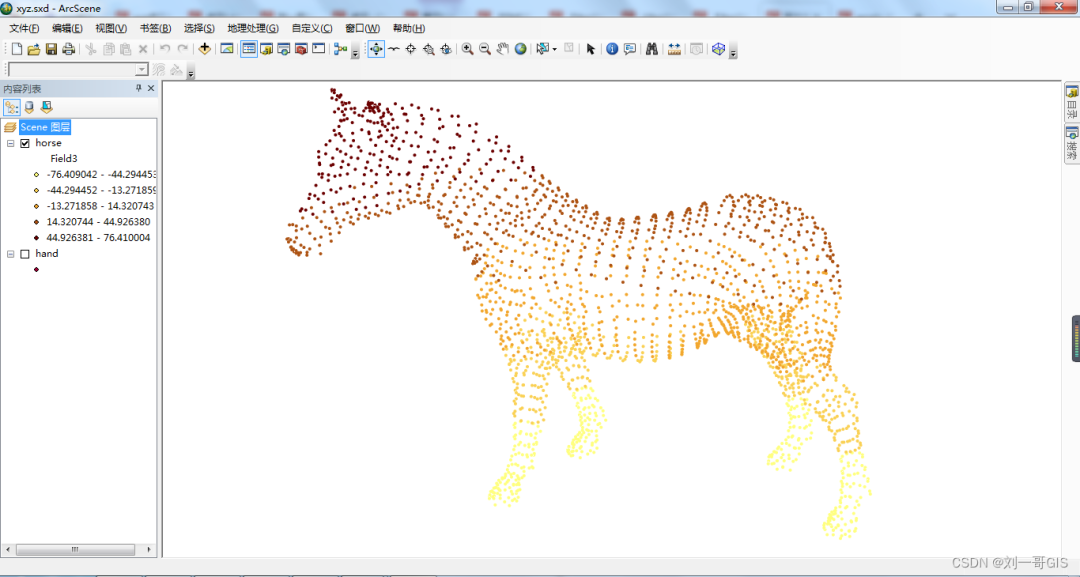Activate the HTML Popup tool
Viewport: 1080px width, 577px height.
(x=630, y=49)
